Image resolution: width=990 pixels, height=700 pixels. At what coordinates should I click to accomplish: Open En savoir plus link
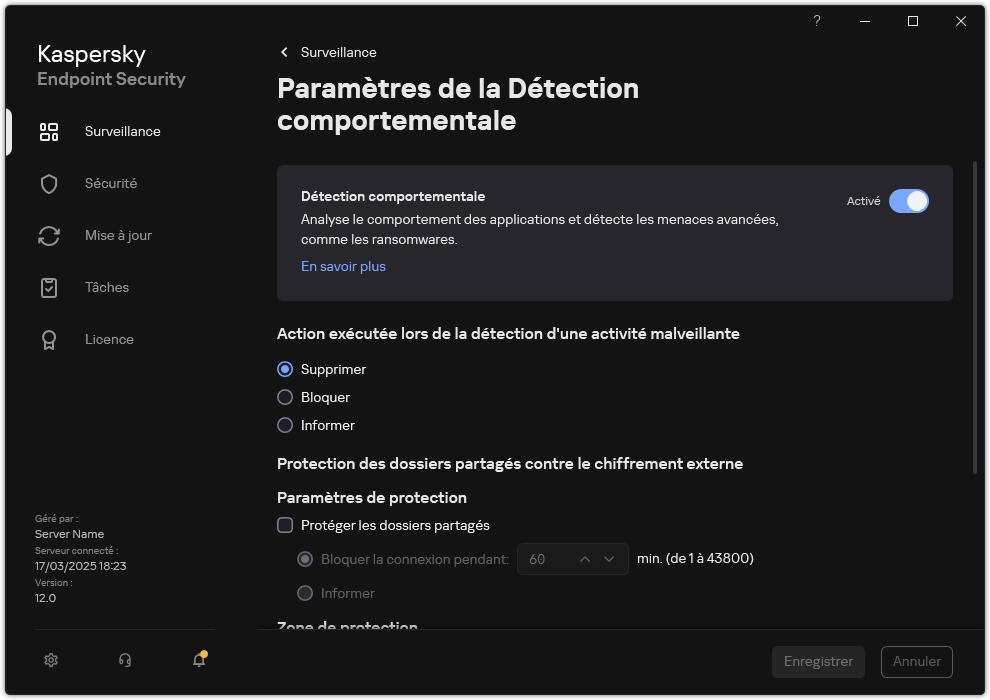click(343, 266)
